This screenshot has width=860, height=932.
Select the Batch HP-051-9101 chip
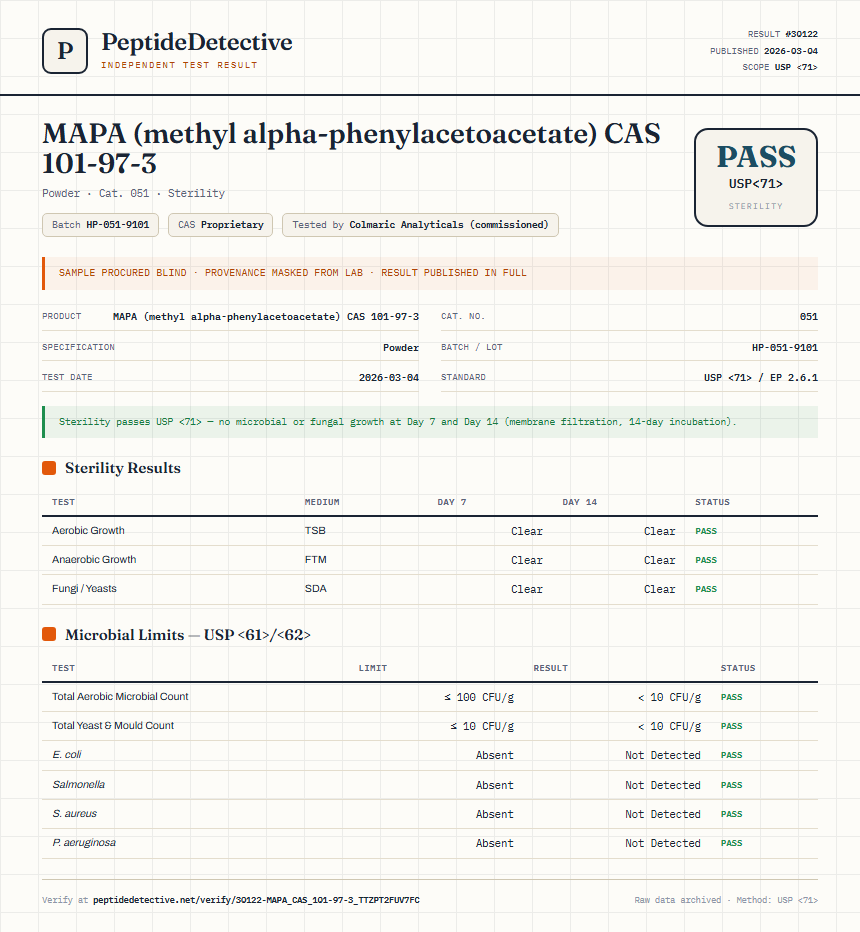pos(100,225)
